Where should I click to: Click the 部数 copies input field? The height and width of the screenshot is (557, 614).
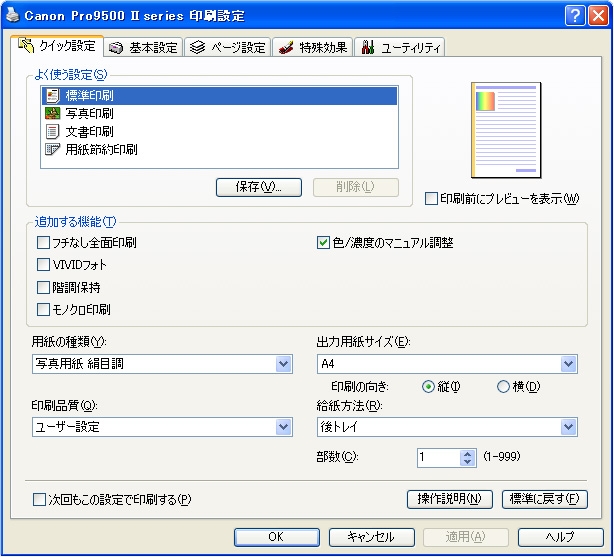[x=439, y=458]
